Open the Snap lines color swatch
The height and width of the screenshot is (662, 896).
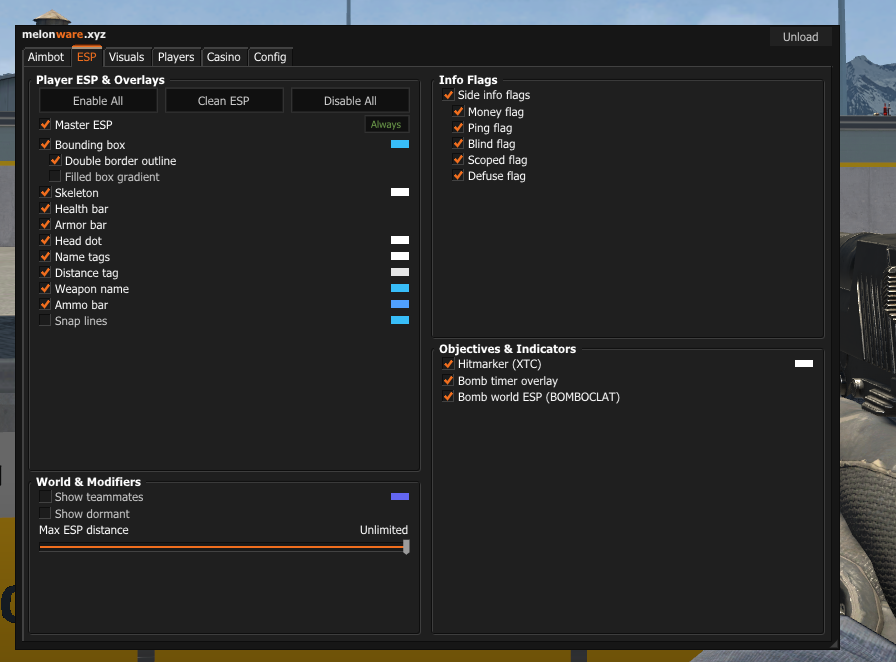pyautogui.click(x=400, y=320)
